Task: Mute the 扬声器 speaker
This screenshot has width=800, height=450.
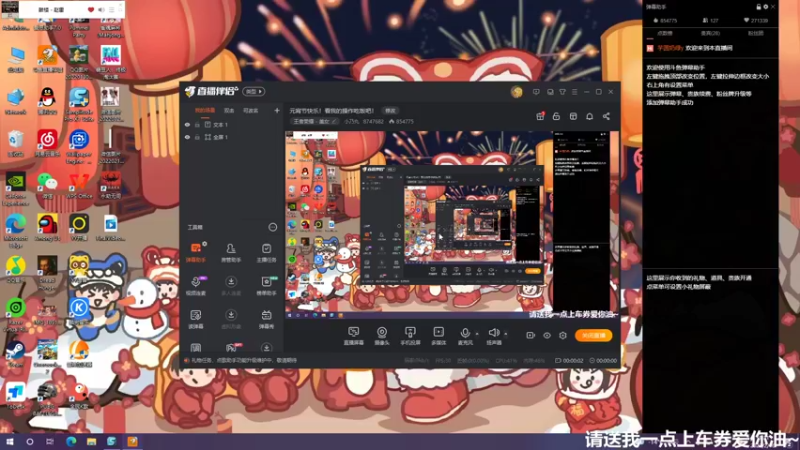Action: [493, 336]
